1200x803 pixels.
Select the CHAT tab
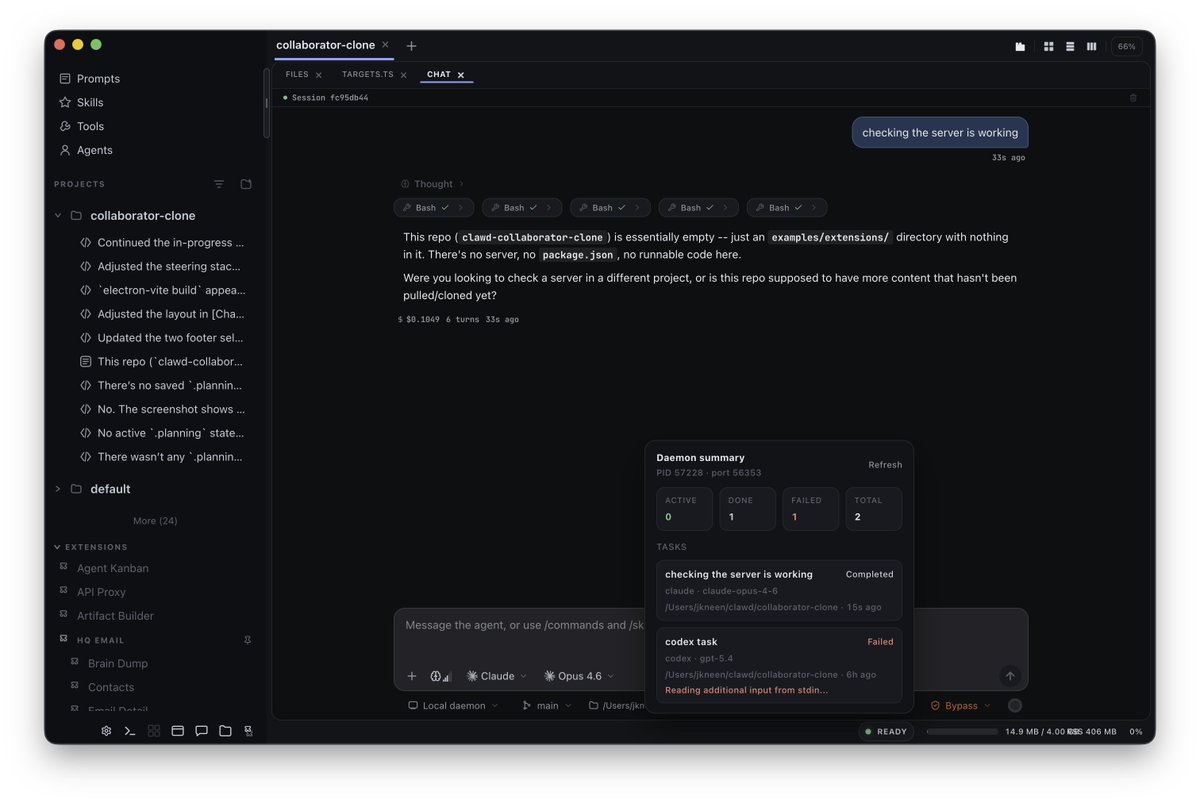click(x=439, y=74)
